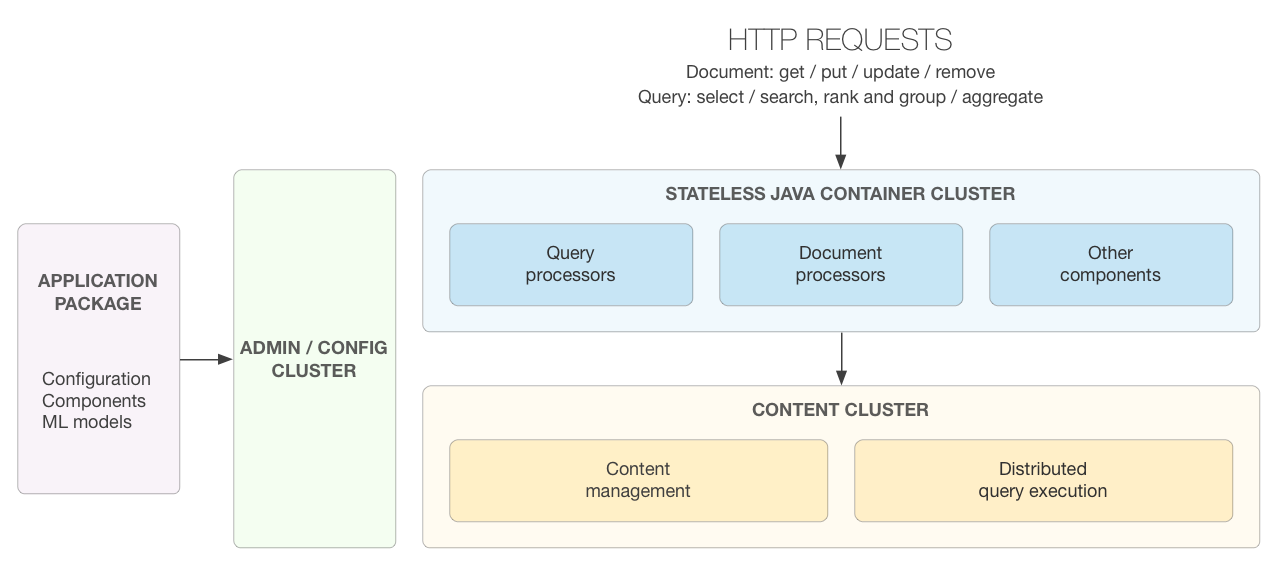Click the word 'remove' in the Document line

pyautogui.click(x=965, y=72)
